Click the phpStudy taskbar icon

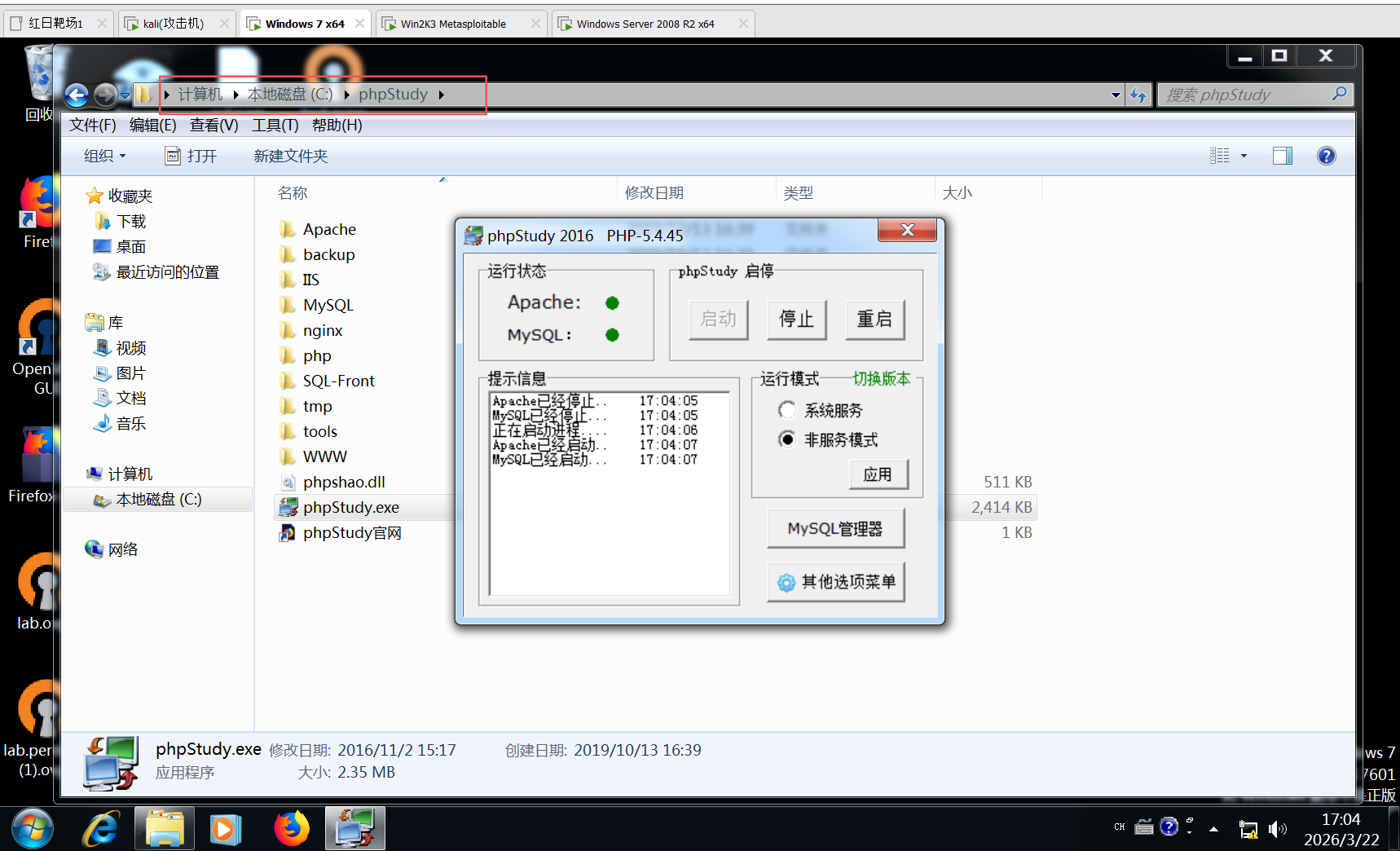[x=355, y=829]
